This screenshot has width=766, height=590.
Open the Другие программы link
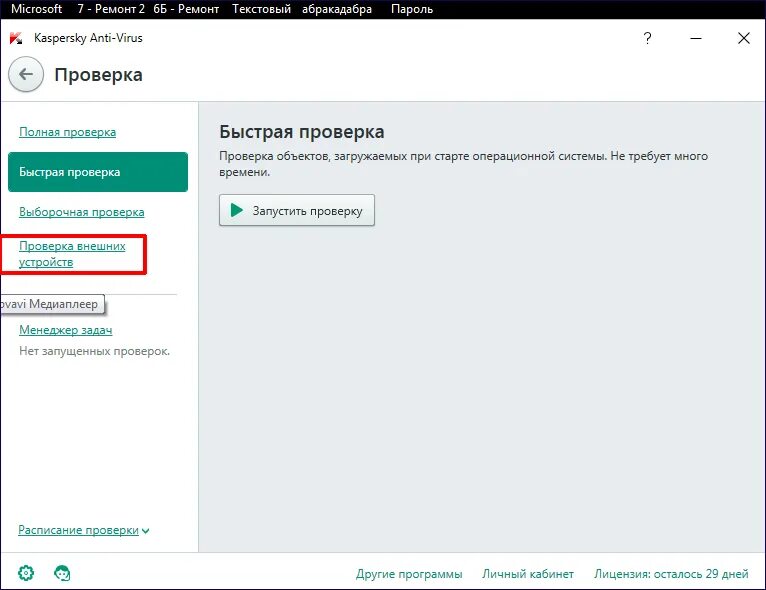point(409,573)
